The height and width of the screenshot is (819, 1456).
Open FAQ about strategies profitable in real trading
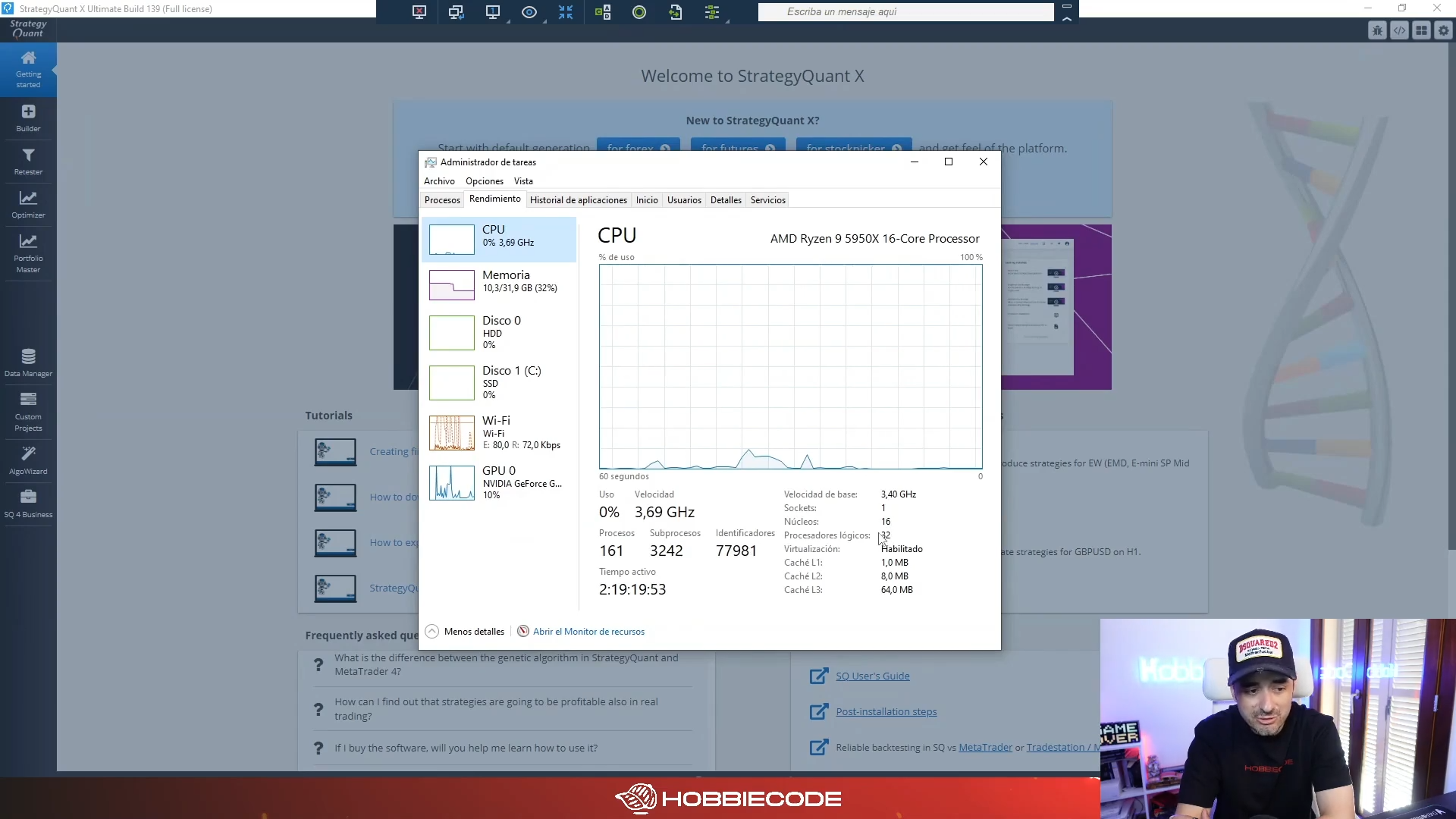(497, 709)
